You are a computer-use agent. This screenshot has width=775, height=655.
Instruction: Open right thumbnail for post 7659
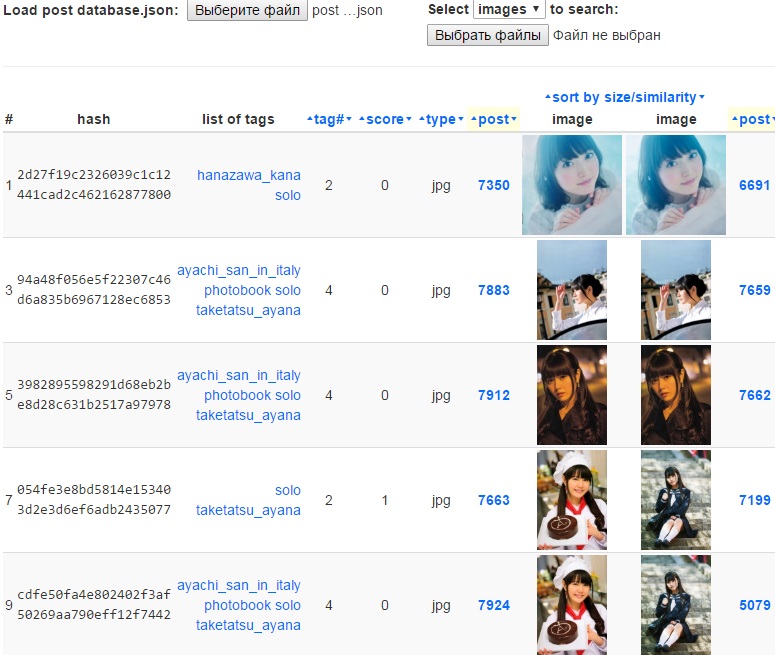676,290
